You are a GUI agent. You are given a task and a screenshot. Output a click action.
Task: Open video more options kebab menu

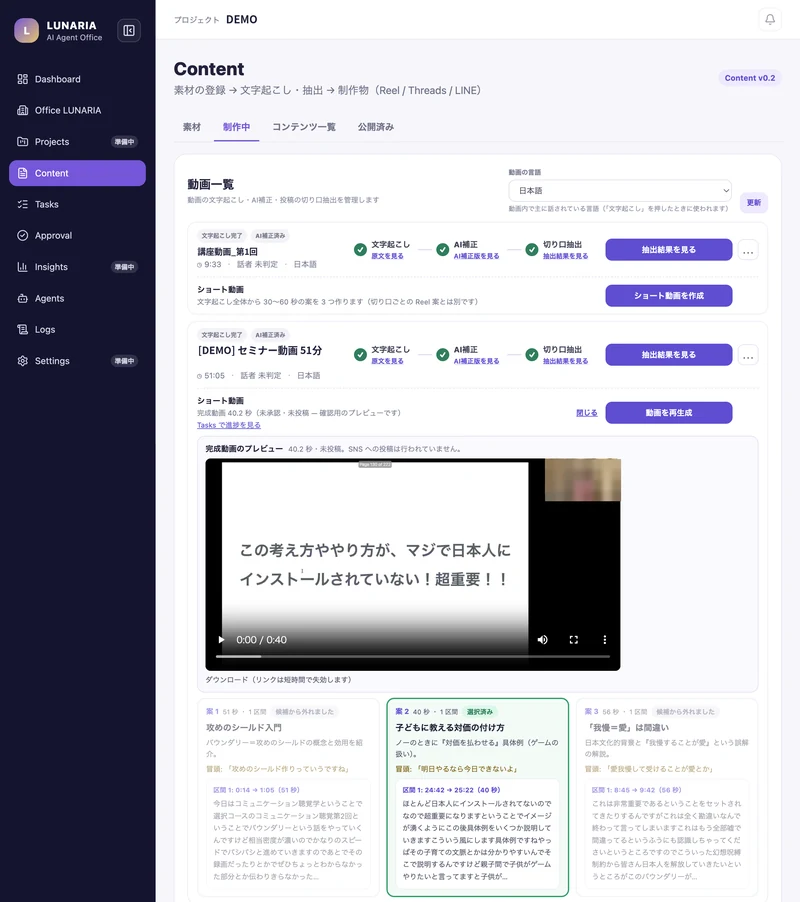tap(604, 640)
